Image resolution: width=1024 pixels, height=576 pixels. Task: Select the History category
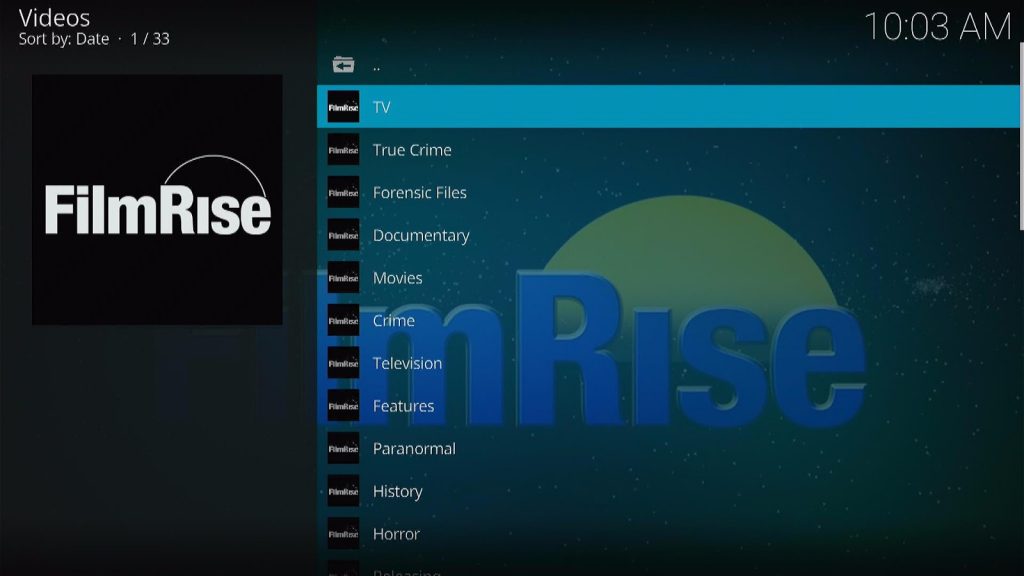point(668,491)
